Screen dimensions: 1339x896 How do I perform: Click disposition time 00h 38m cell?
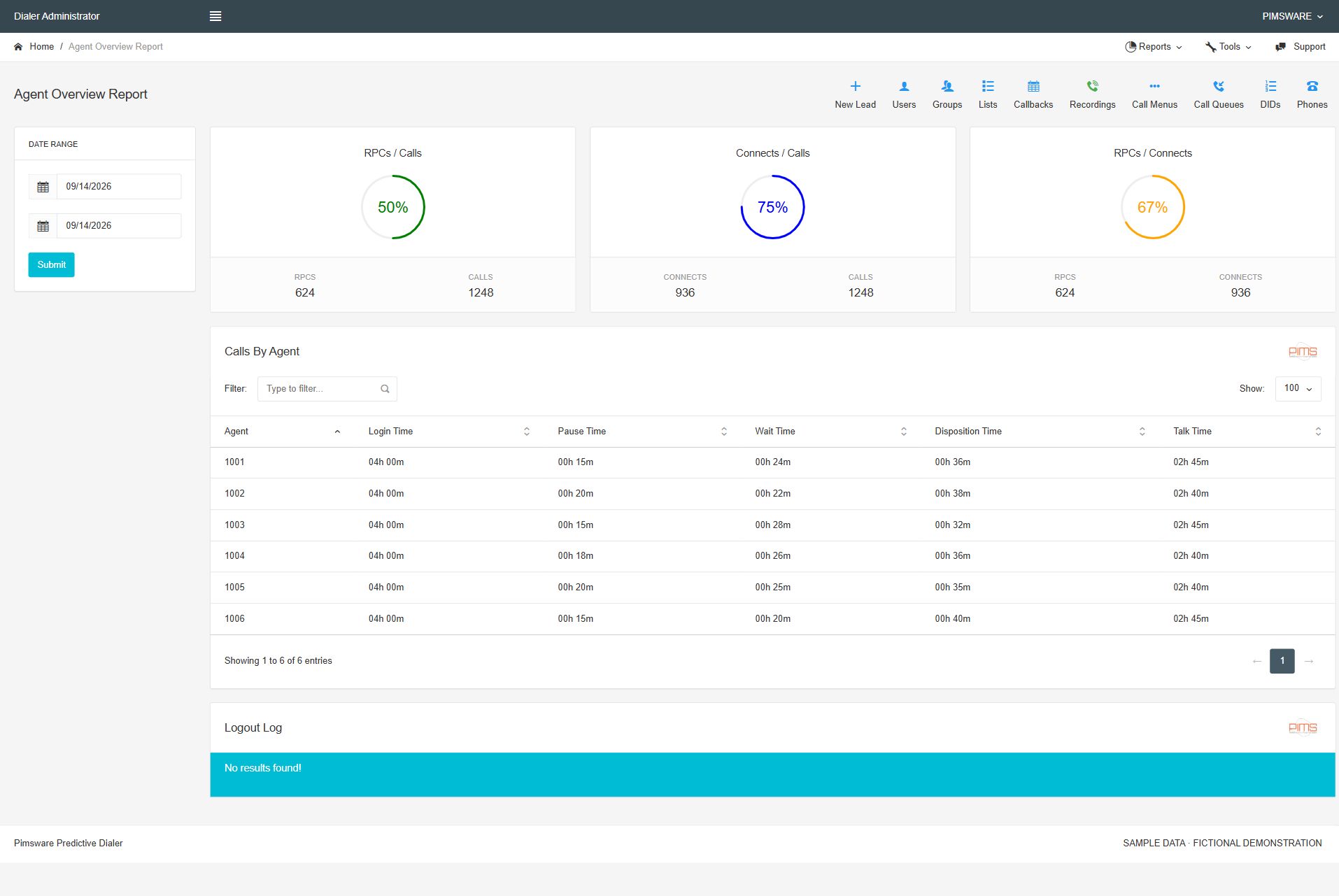pyautogui.click(x=952, y=494)
